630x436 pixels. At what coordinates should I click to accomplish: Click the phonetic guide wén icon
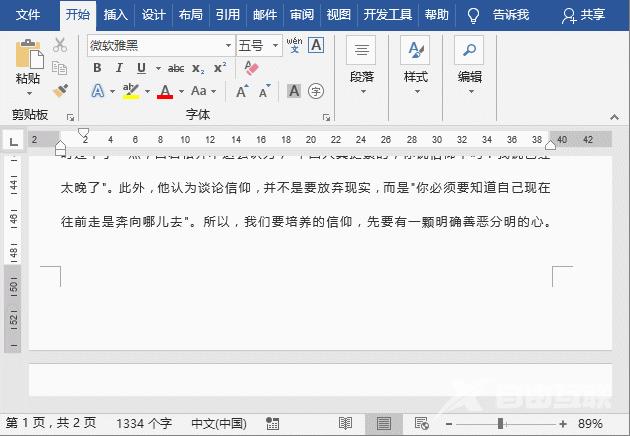point(295,45)
